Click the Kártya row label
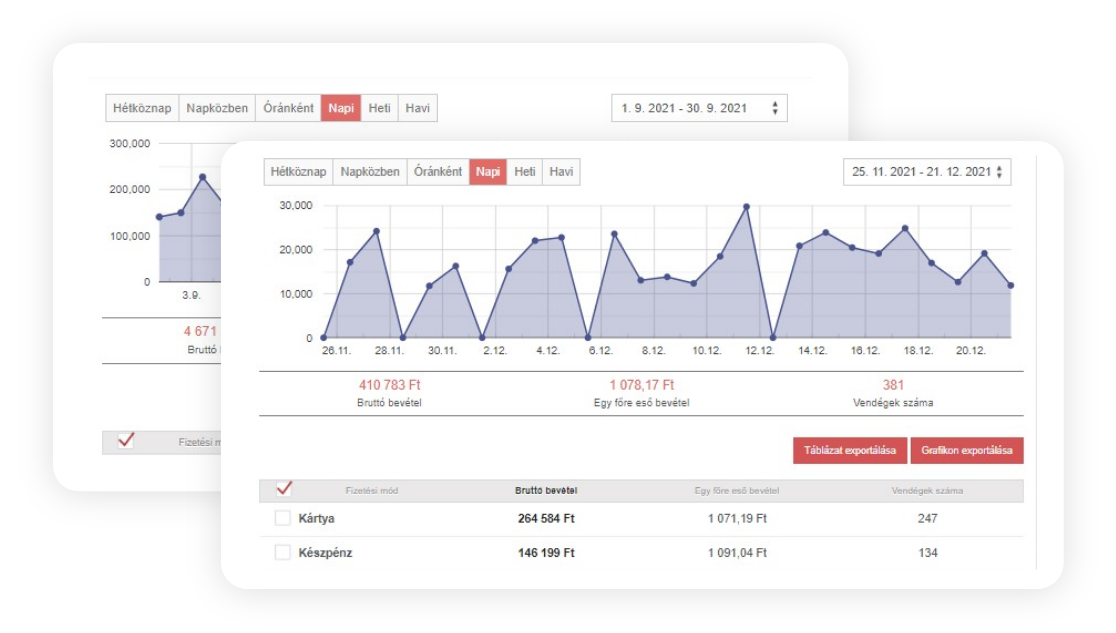This screenshot has height=633, width=1116. click(x=316, y=518)
